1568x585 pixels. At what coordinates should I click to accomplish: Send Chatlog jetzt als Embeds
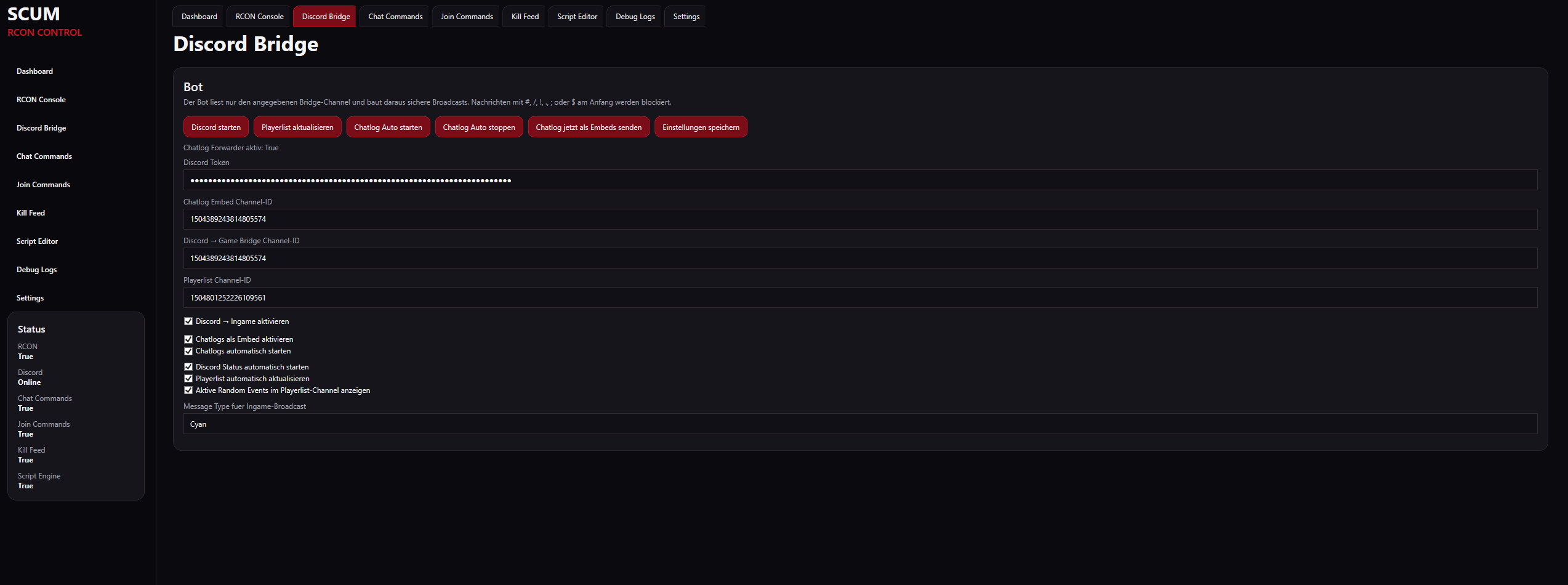click(x=589, y=127)
